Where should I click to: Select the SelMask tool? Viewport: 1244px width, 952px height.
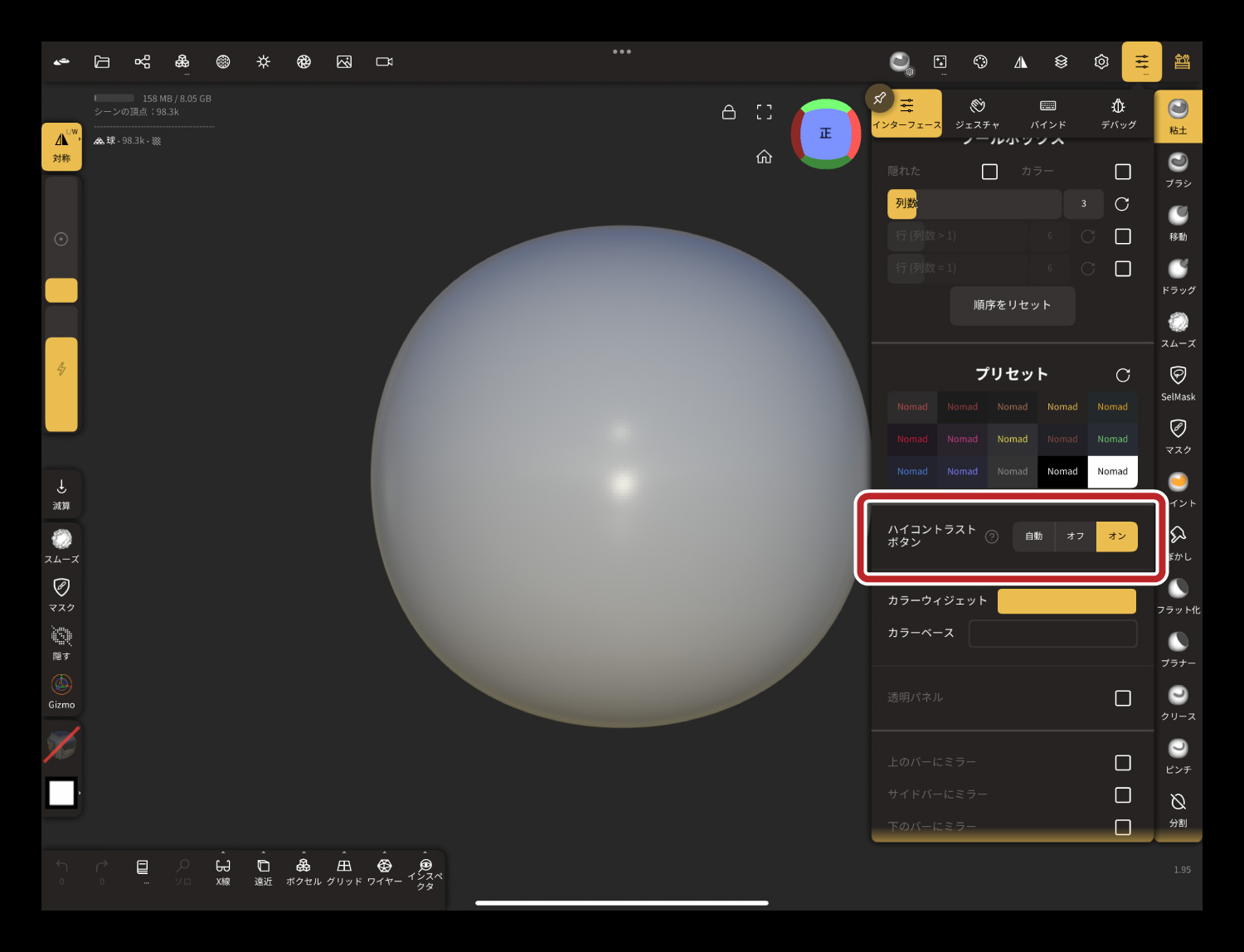(1178, 382)
